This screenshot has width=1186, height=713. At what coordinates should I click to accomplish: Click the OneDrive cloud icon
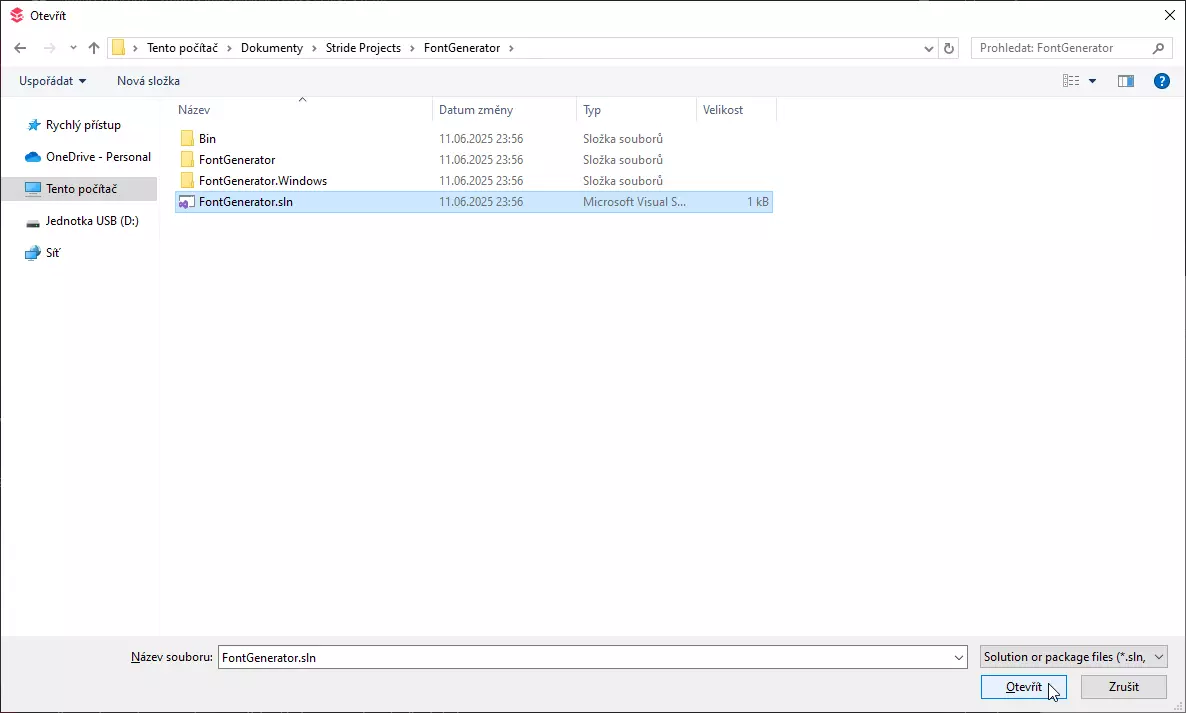coord(33,157)
